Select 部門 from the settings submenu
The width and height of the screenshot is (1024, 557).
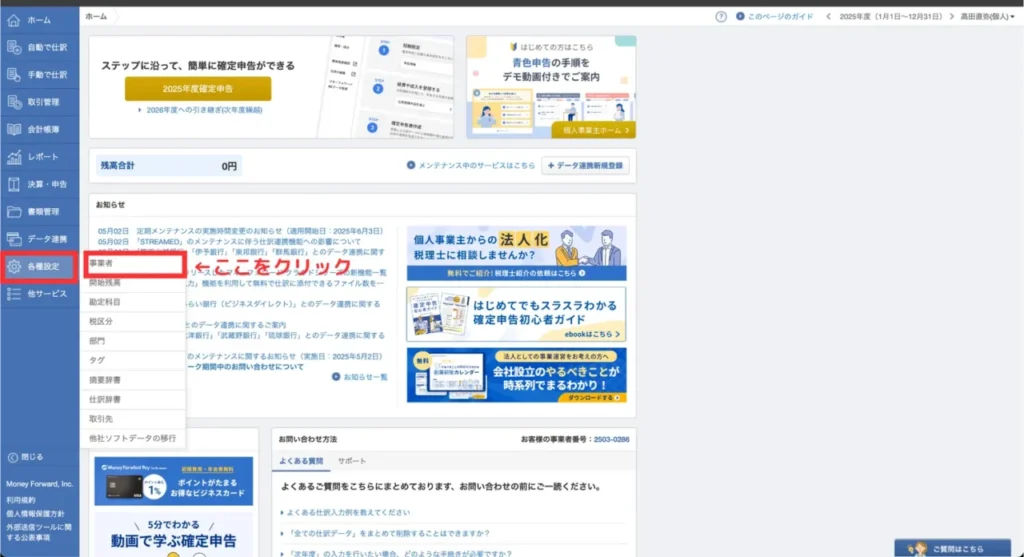(134, 341)
